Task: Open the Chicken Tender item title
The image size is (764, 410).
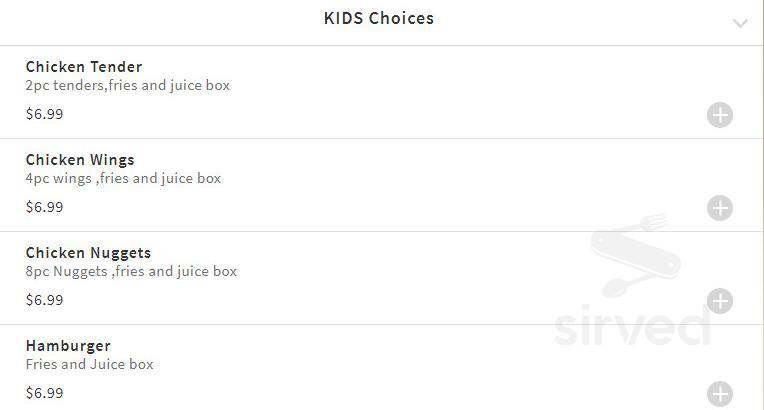Action: [84, 66]
